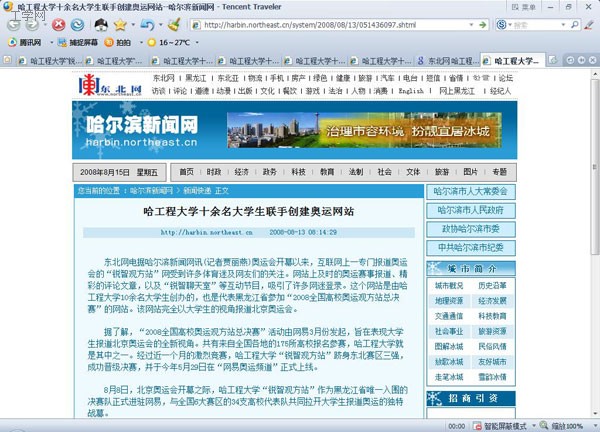
Task: Click the 捕捉屏幕 screen capture tool
Action: [x=80, y=43]
